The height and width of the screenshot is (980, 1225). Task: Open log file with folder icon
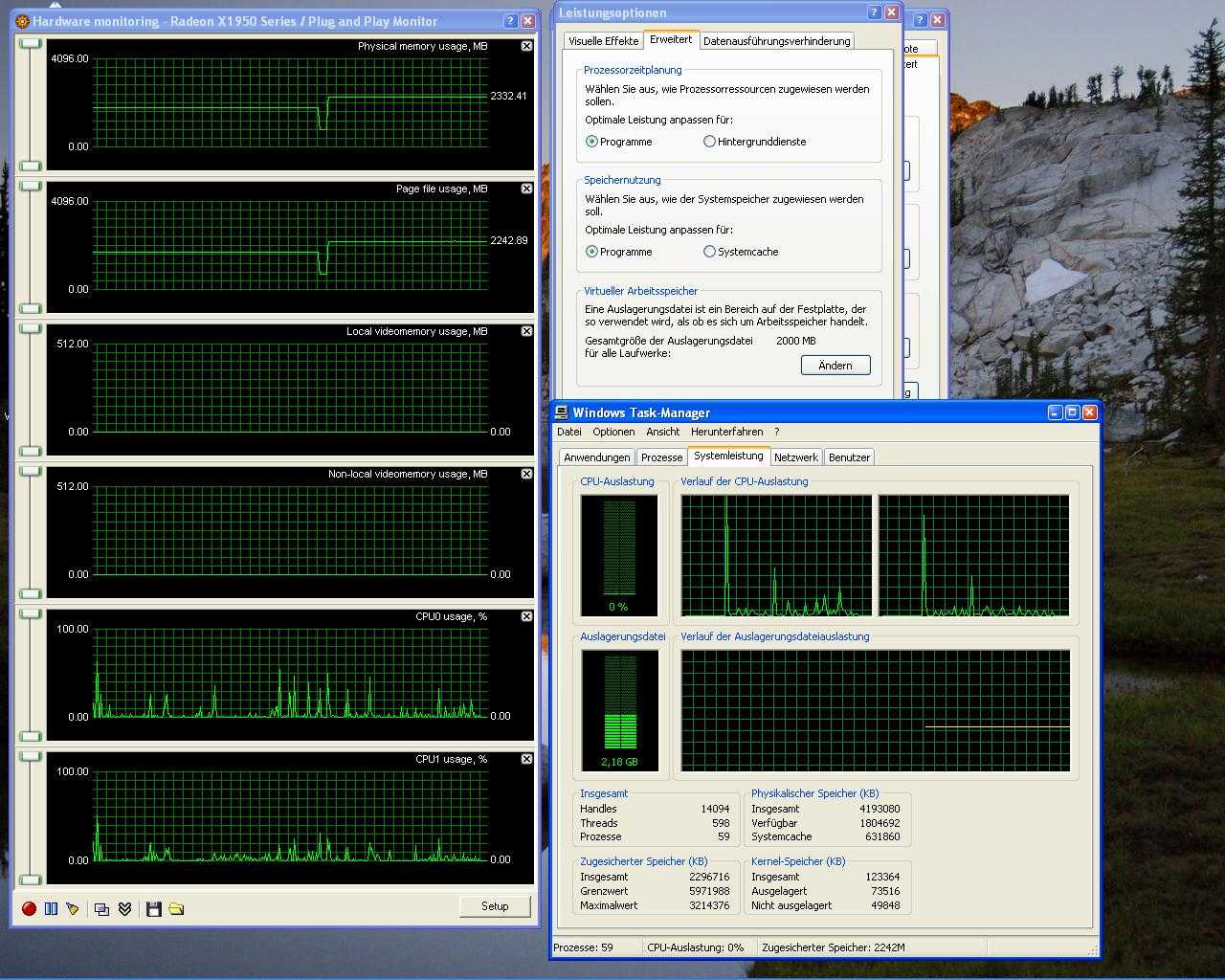[176, 908]
